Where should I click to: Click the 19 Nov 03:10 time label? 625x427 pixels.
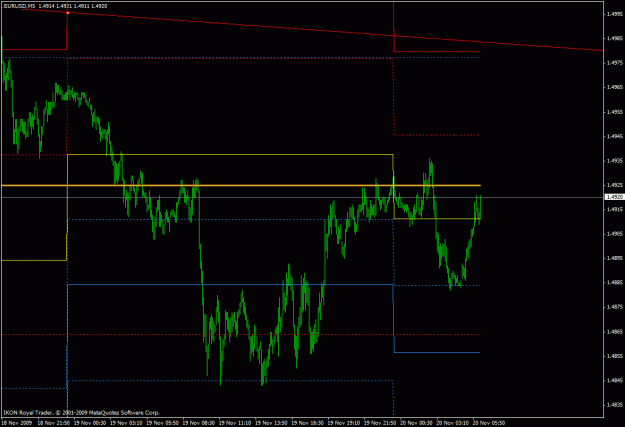(126, 423)
